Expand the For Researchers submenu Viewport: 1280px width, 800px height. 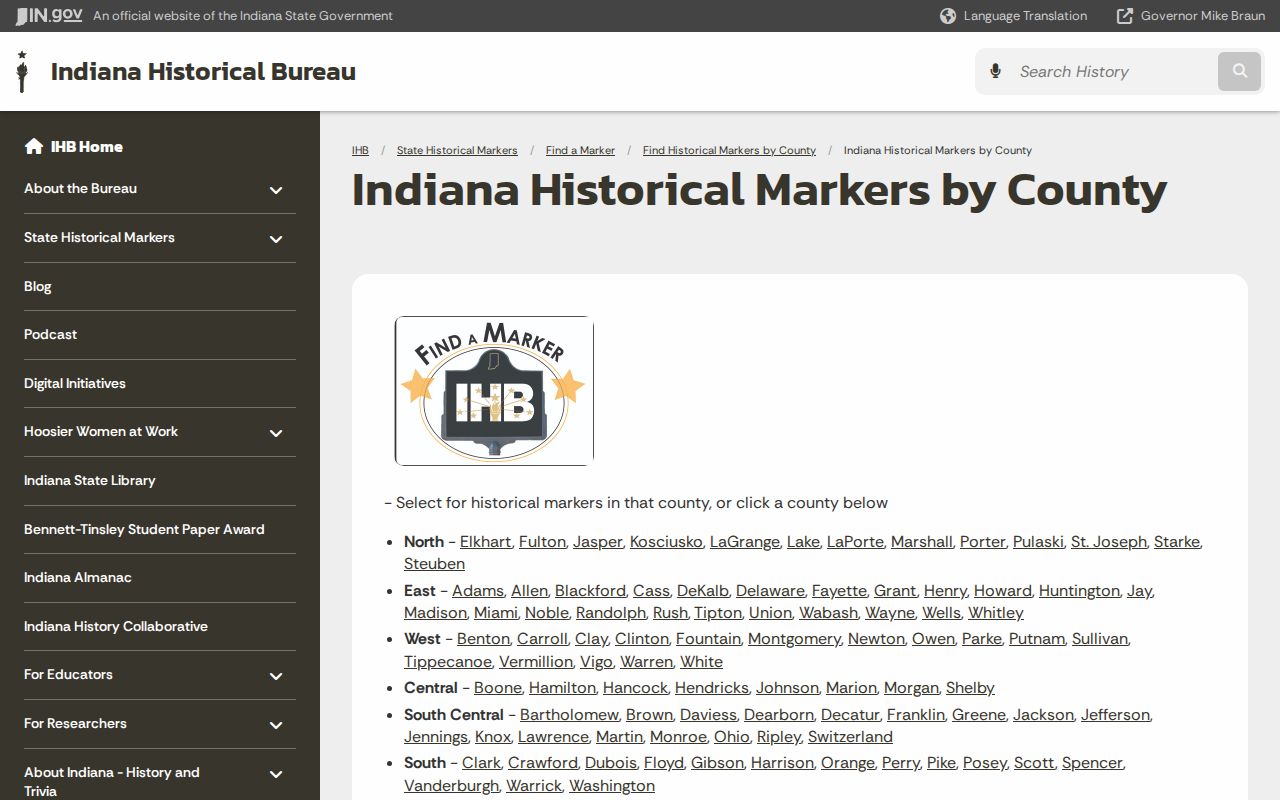276,725
